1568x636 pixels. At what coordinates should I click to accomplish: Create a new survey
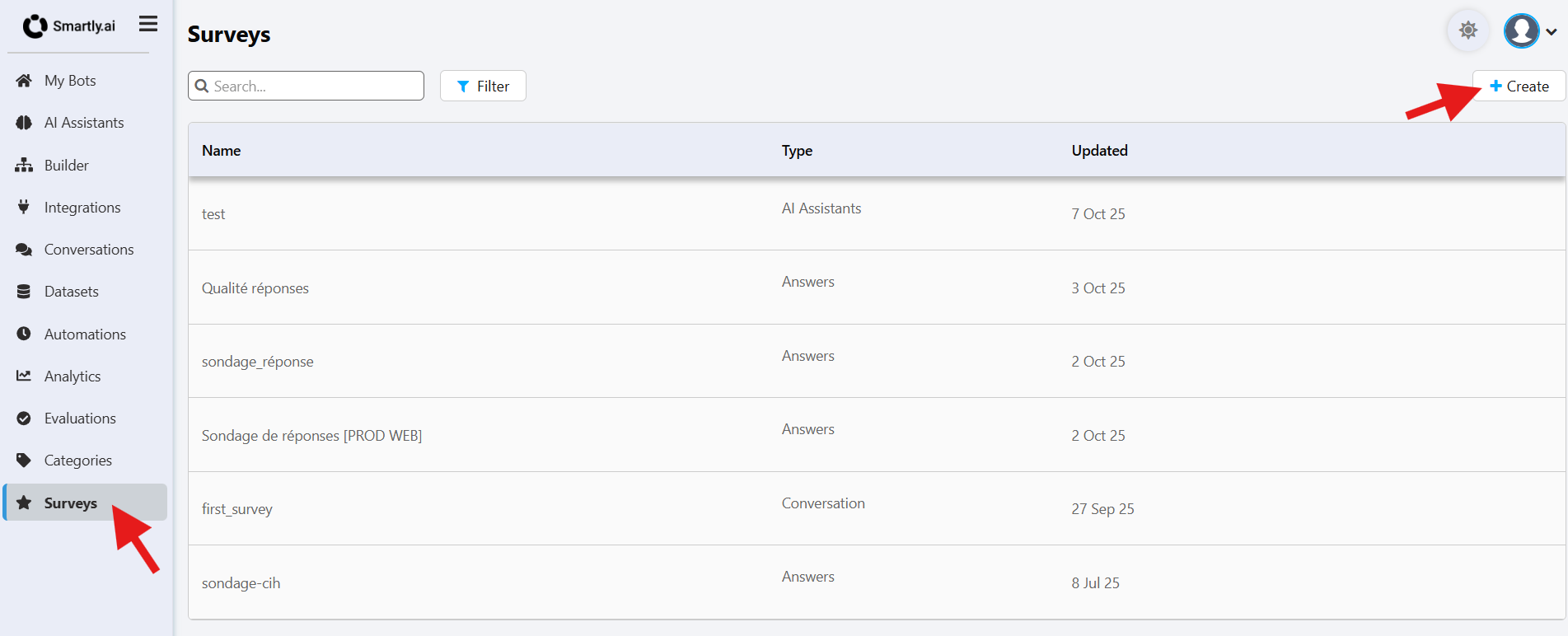pos(1519,87)
